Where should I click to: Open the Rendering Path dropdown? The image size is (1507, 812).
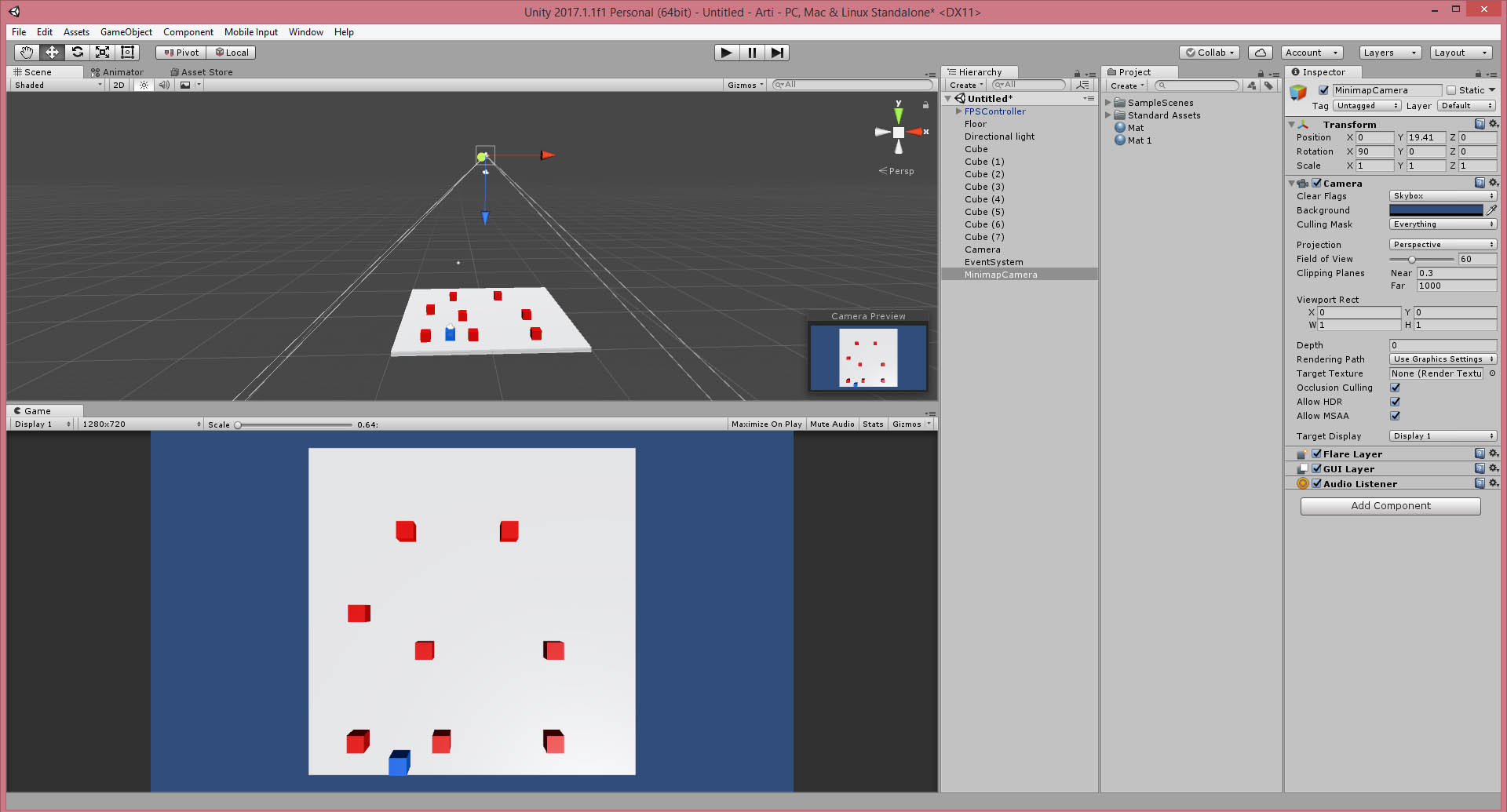1443,359
